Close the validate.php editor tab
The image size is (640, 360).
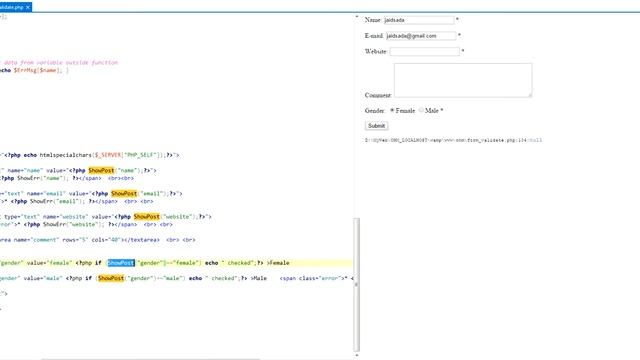point(28,7)
